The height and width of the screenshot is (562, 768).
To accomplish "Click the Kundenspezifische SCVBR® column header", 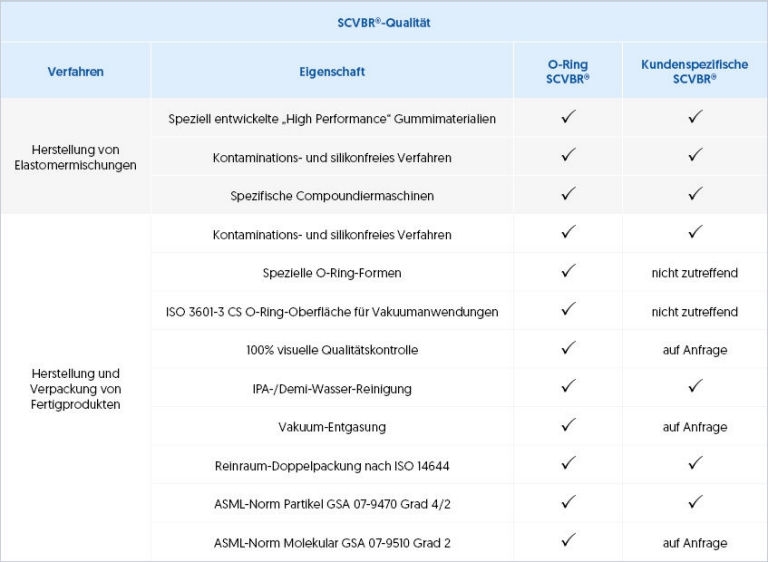I will 695,71.
